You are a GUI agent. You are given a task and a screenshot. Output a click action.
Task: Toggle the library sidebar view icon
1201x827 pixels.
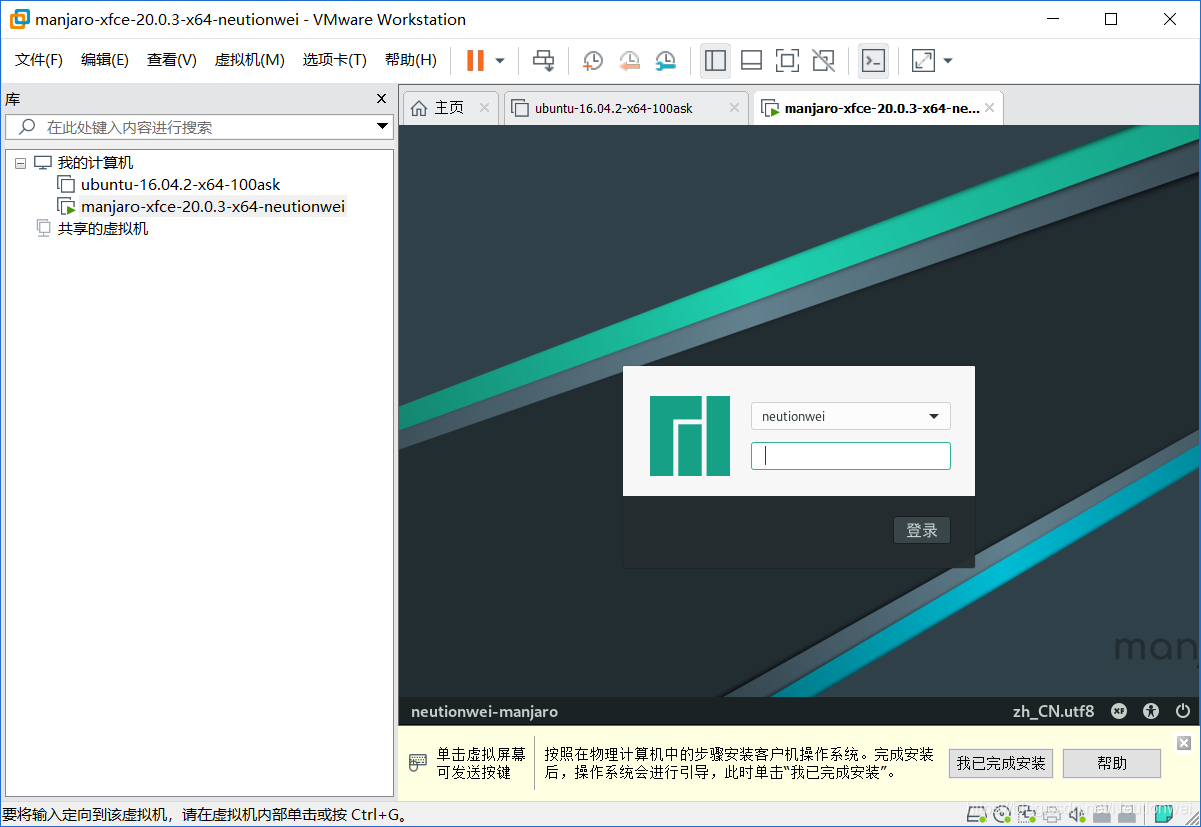715,61
